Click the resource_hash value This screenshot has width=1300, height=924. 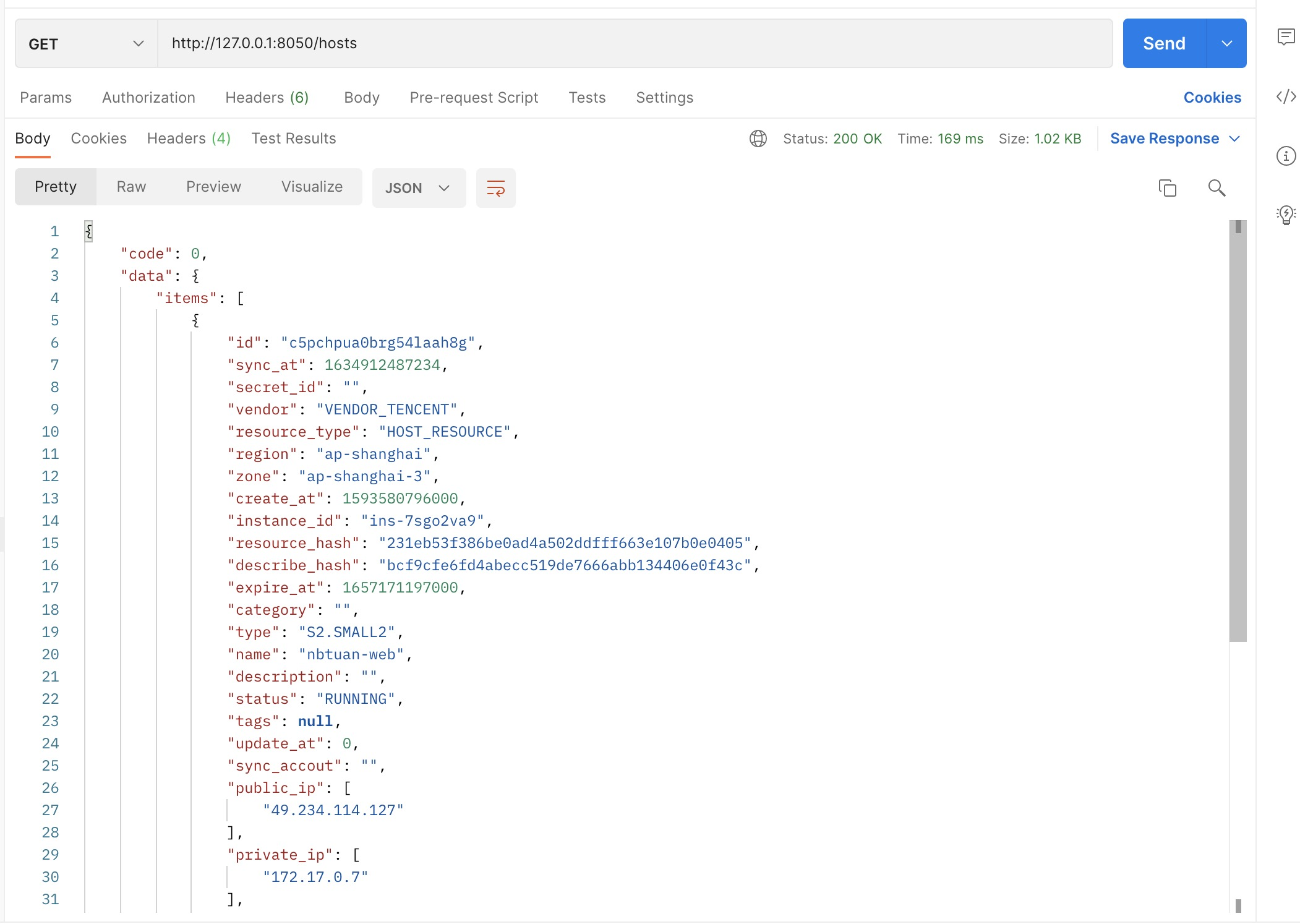click(565, 543)
